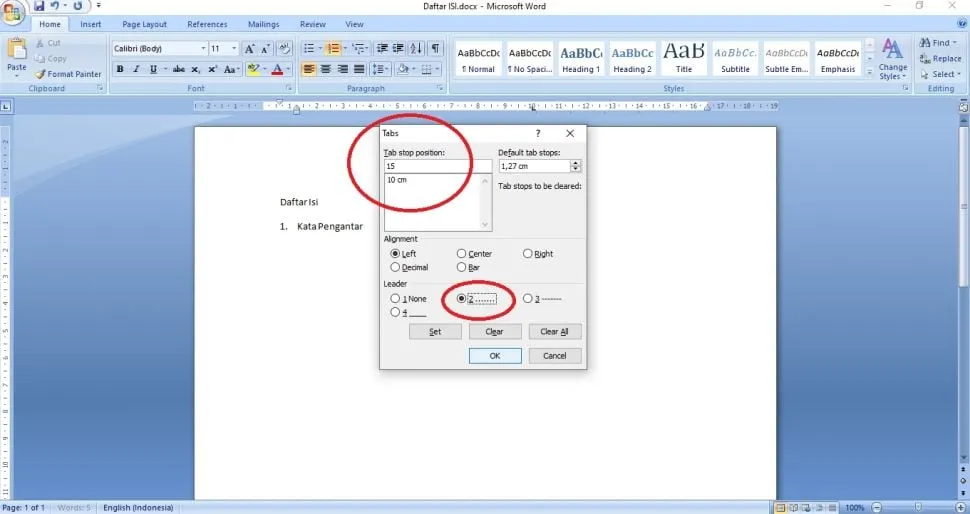Click the Change Styles icon

pos(892,58)
